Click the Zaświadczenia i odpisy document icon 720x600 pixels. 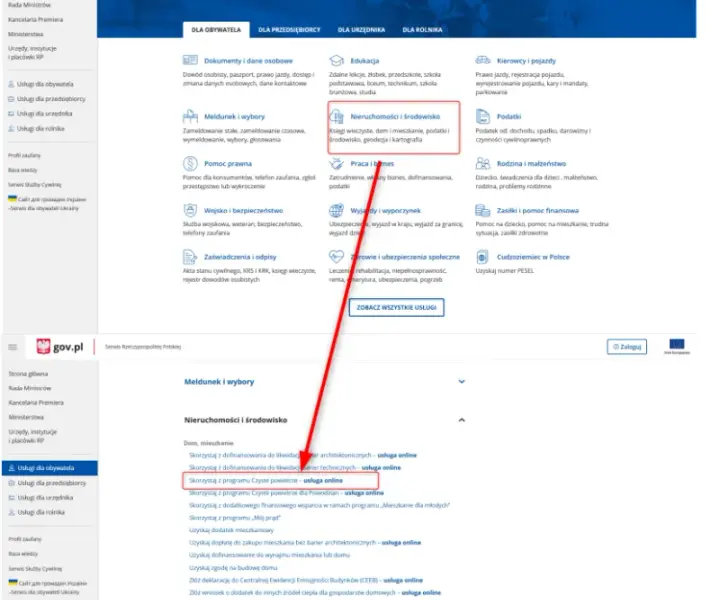pos(190,257)
